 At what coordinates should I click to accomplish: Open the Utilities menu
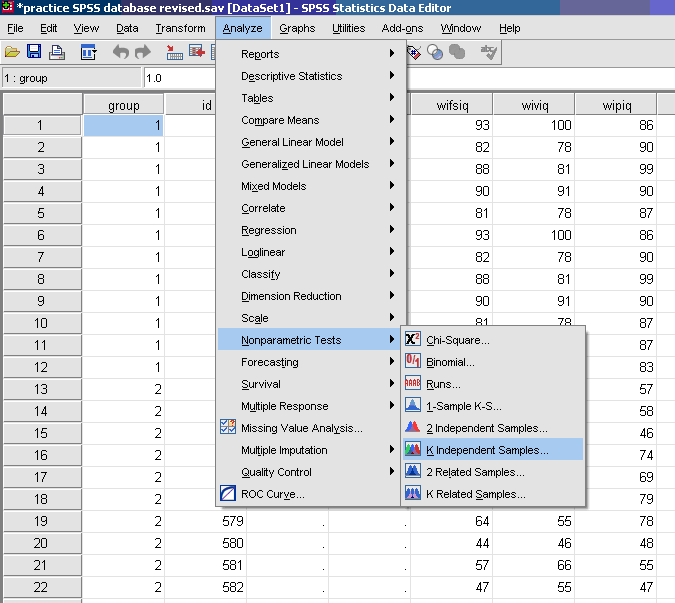348,28
